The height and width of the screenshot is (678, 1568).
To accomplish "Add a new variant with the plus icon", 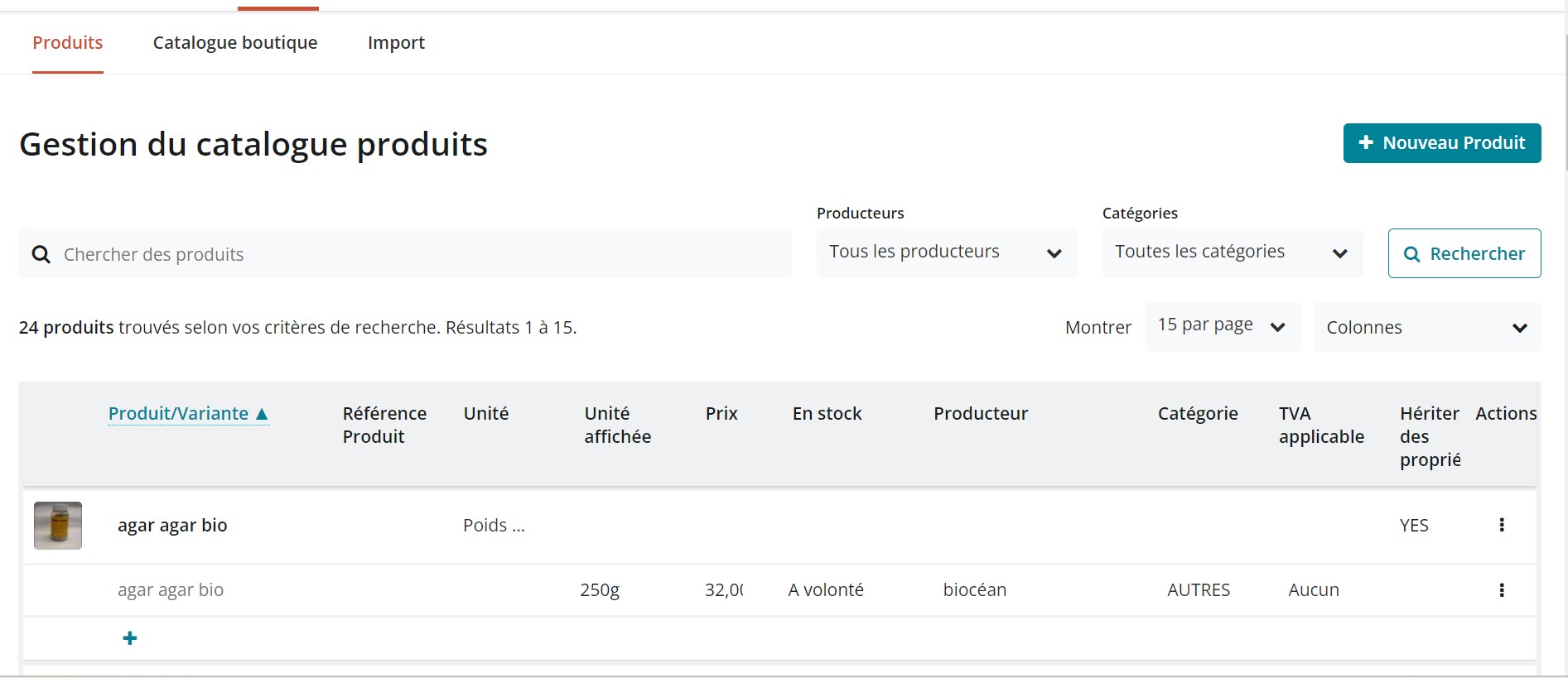I will click(130, 638).
